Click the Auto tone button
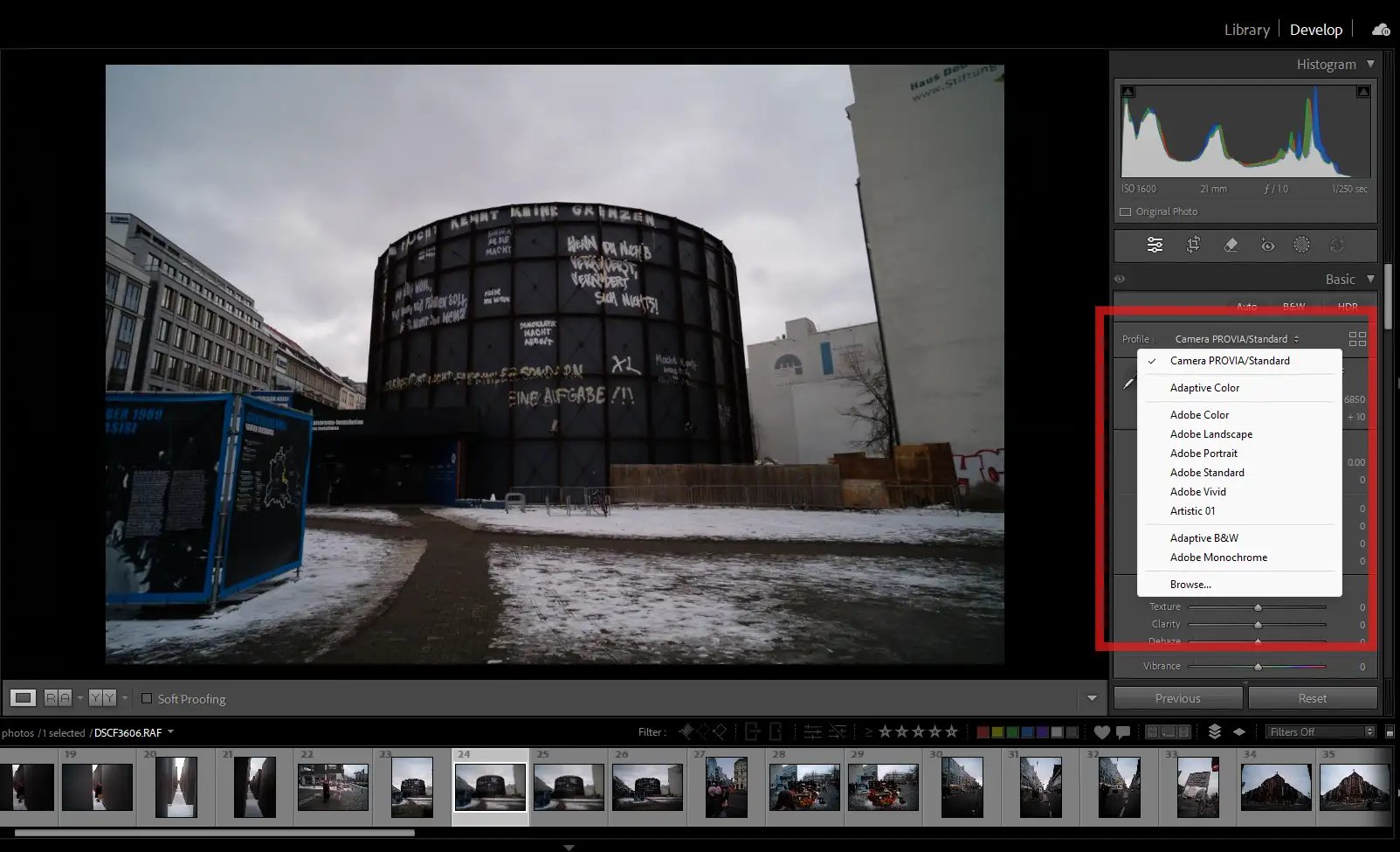Viewport: 1400px width, 852px height. point(1246,307)
